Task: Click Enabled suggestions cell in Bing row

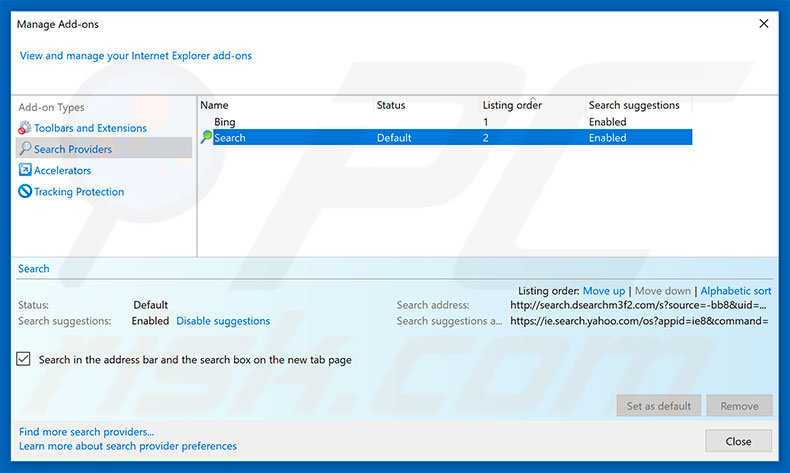Action: tap(607, 121)
